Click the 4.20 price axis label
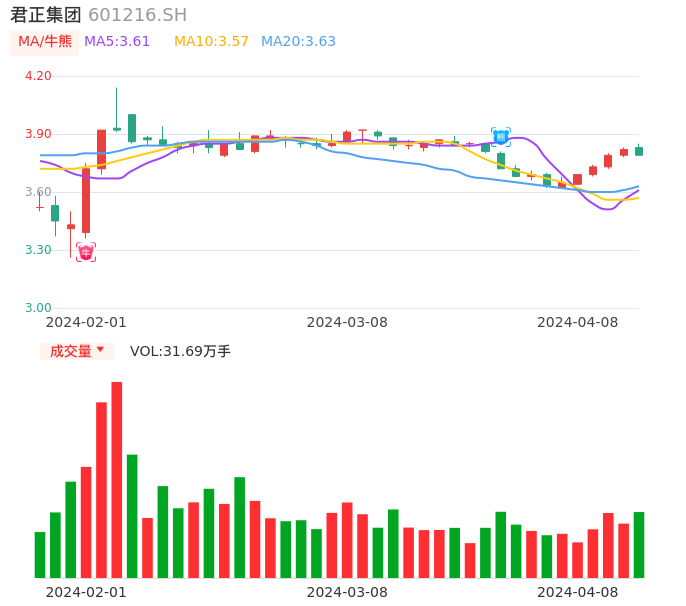The width and height of the screenshot is (686, 606). [38, 76]
